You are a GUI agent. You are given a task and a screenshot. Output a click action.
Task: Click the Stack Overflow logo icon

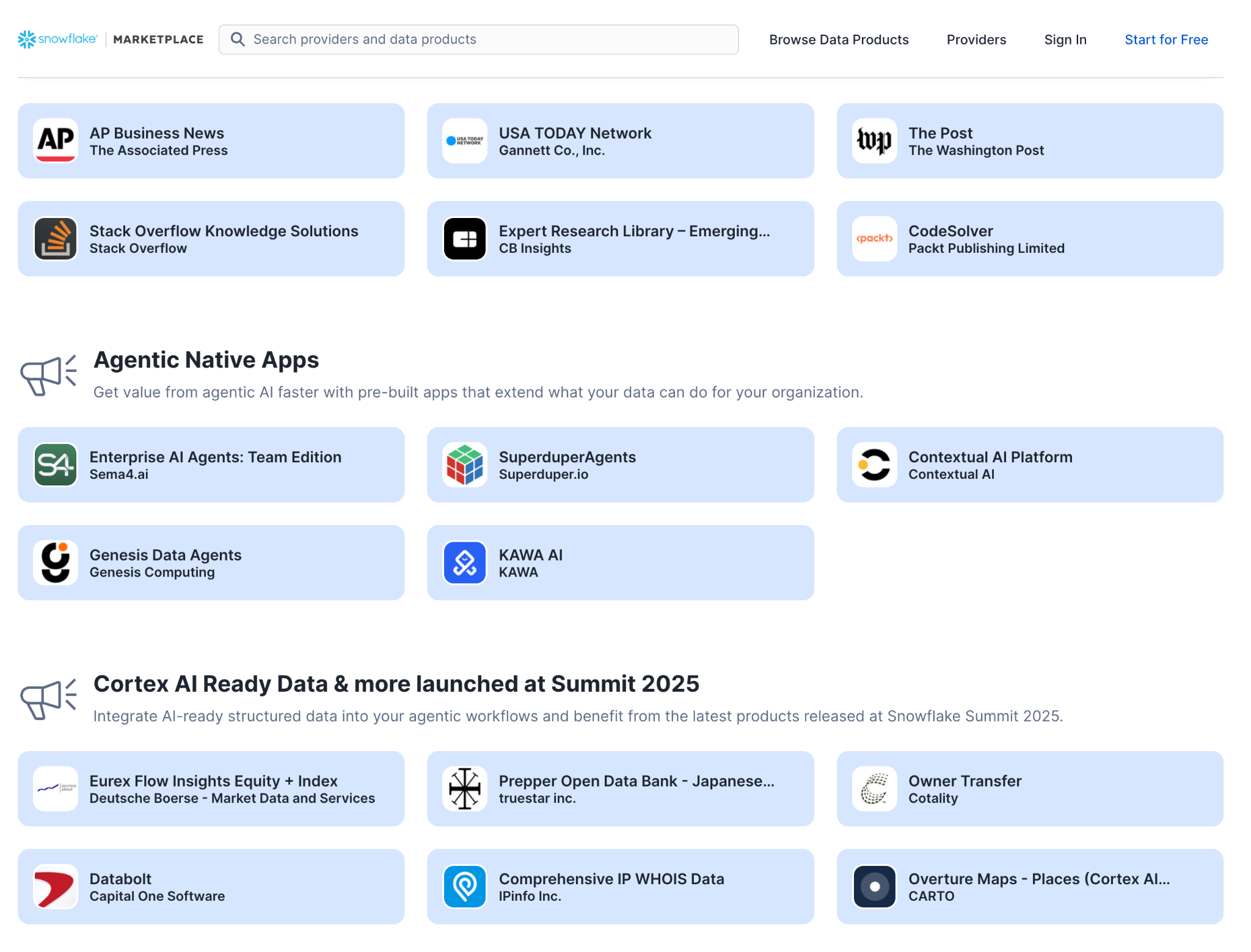pyautogui.click(x=56, y=239)
